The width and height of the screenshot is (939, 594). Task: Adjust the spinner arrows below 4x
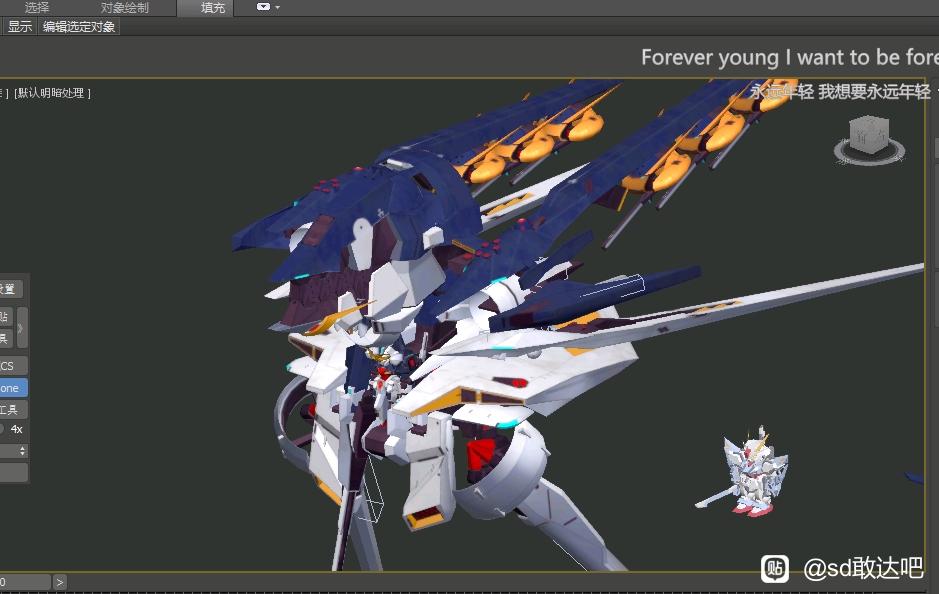click(x=22, y=451)
